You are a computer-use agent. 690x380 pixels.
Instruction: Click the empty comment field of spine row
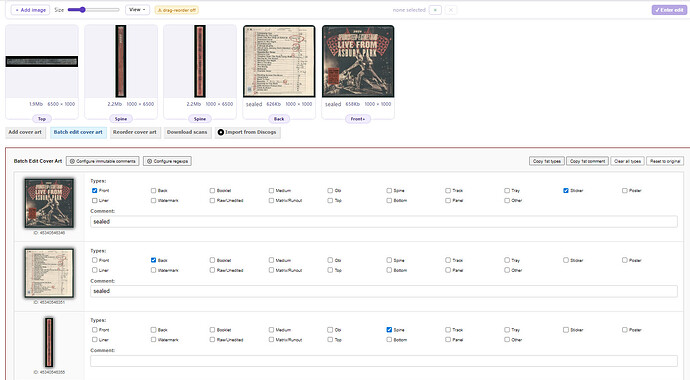[x=384, y=361]
